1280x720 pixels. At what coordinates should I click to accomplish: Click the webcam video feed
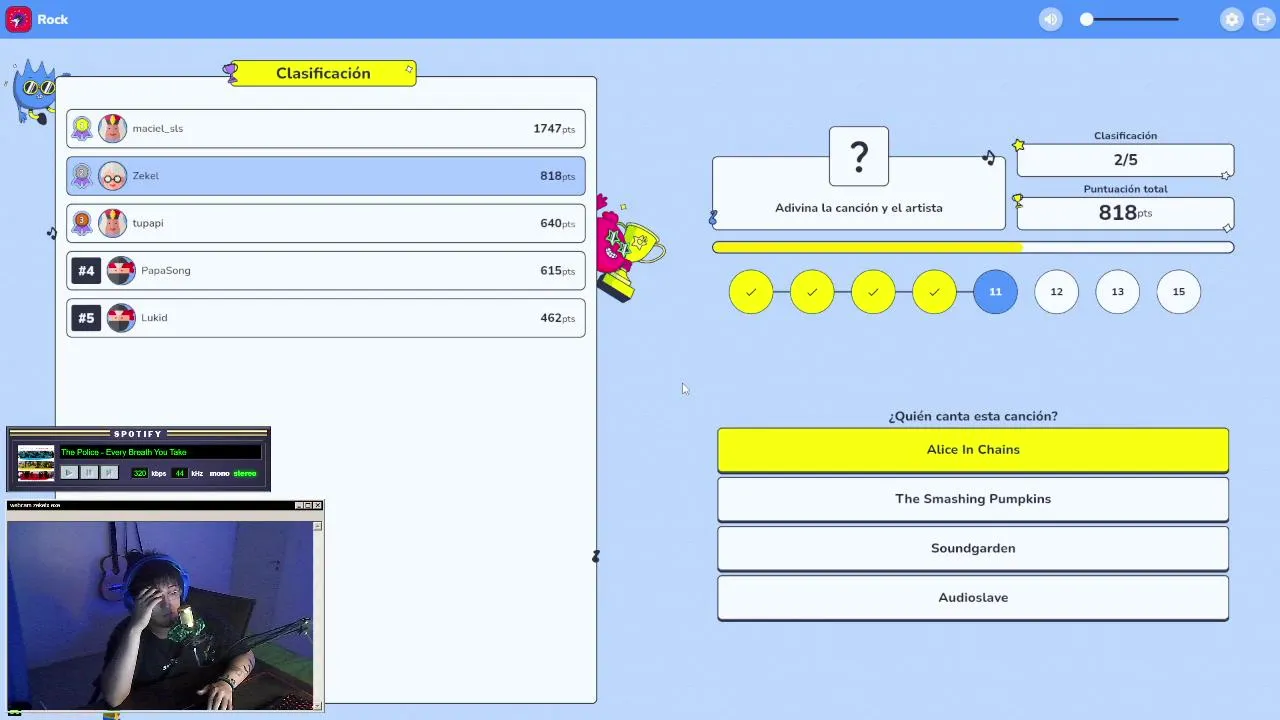tap(160, 615)
